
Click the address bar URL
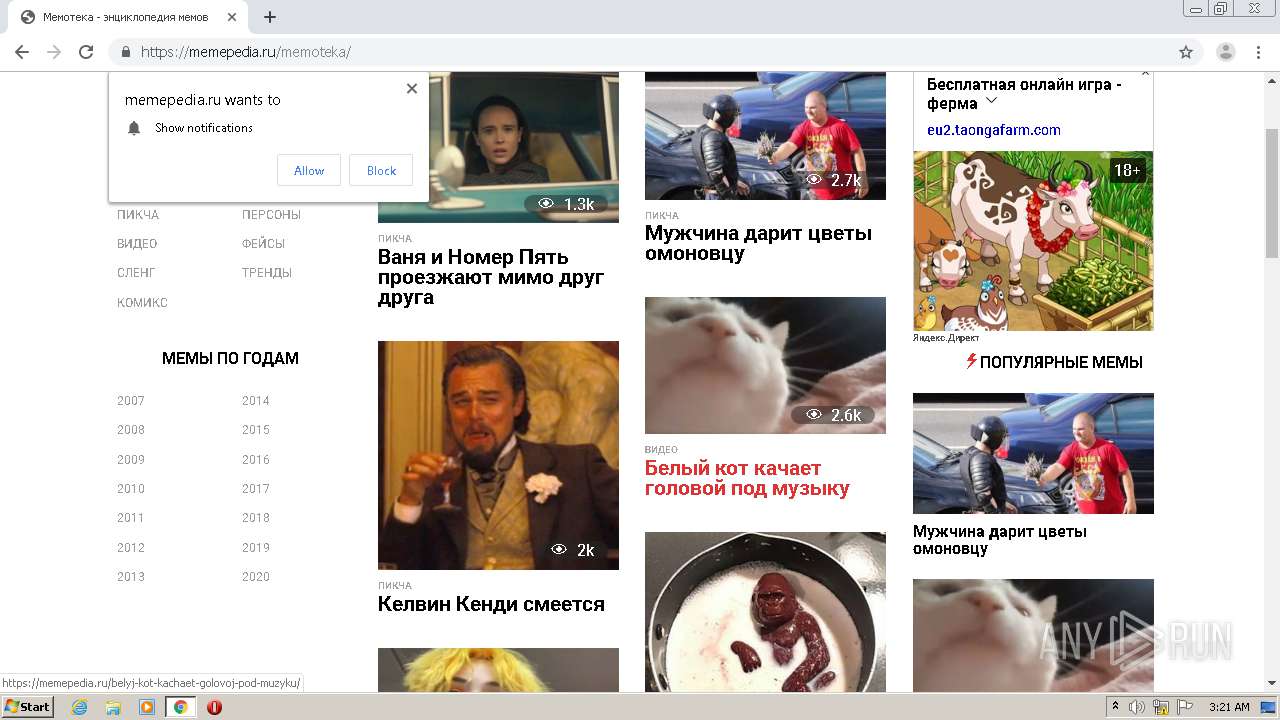(245, 52)
